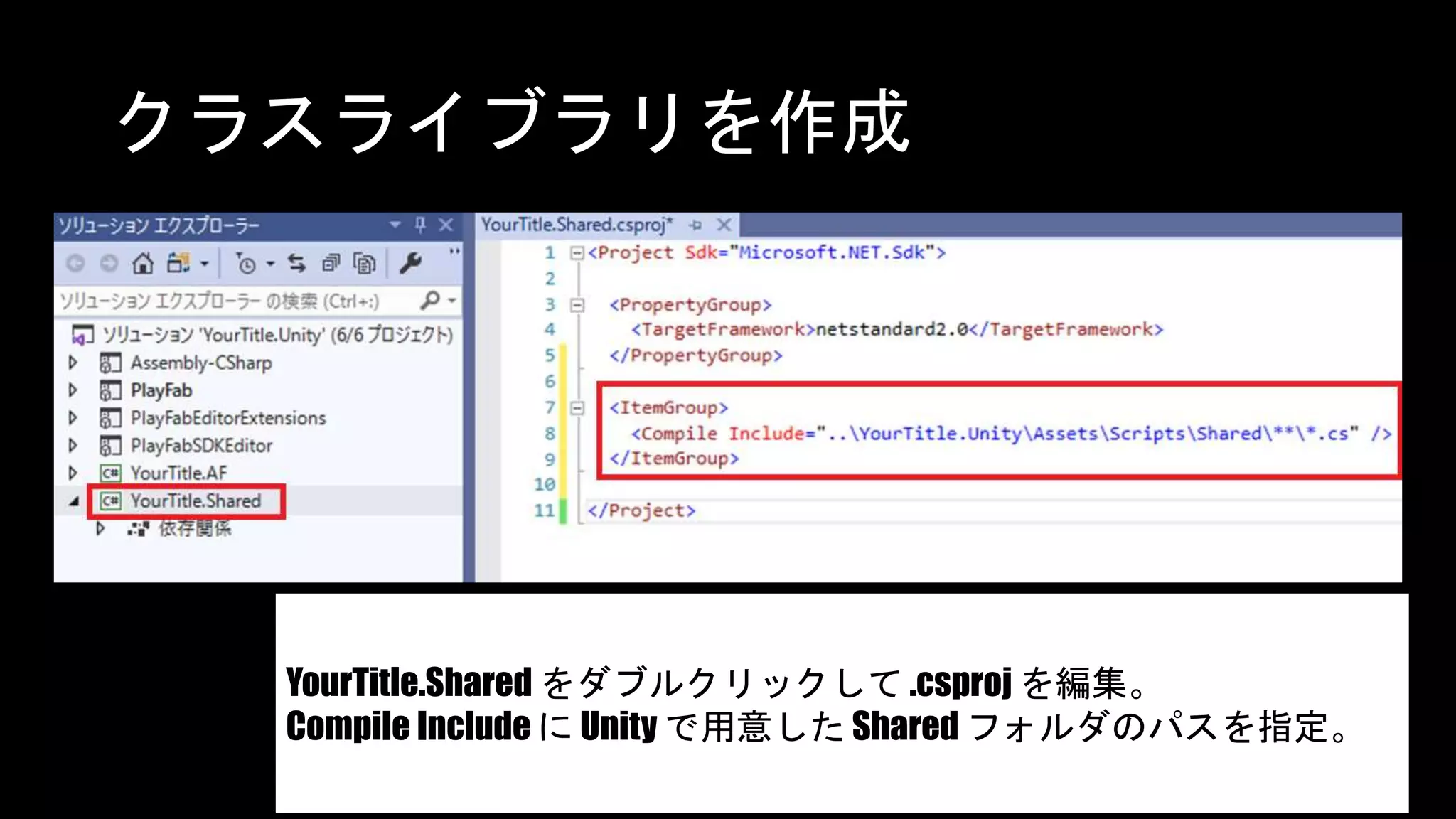Collapse the Project element on line 1
The image size is (1456, 819).
tap(577, 253)
